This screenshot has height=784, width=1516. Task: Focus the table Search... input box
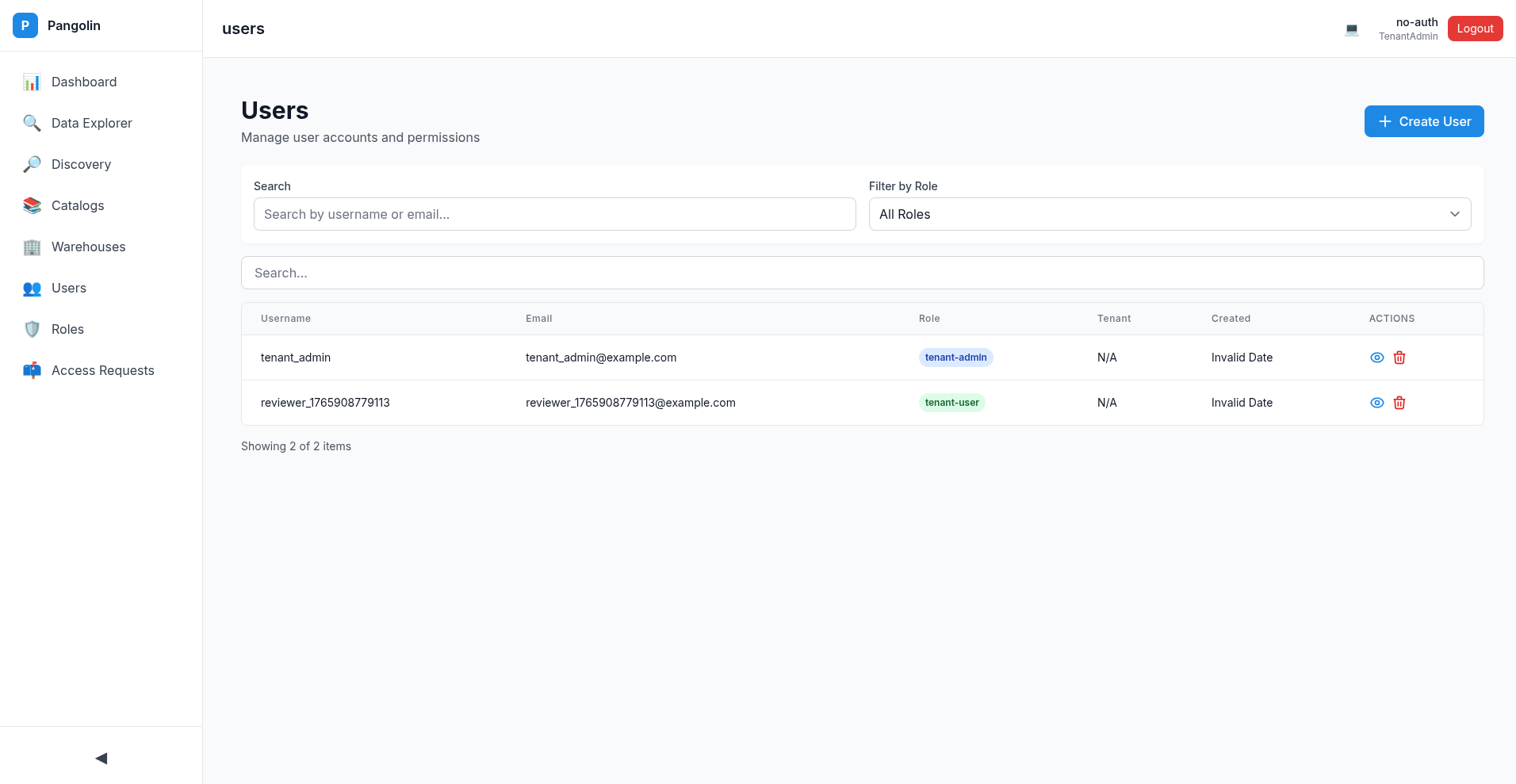[862, 273]
